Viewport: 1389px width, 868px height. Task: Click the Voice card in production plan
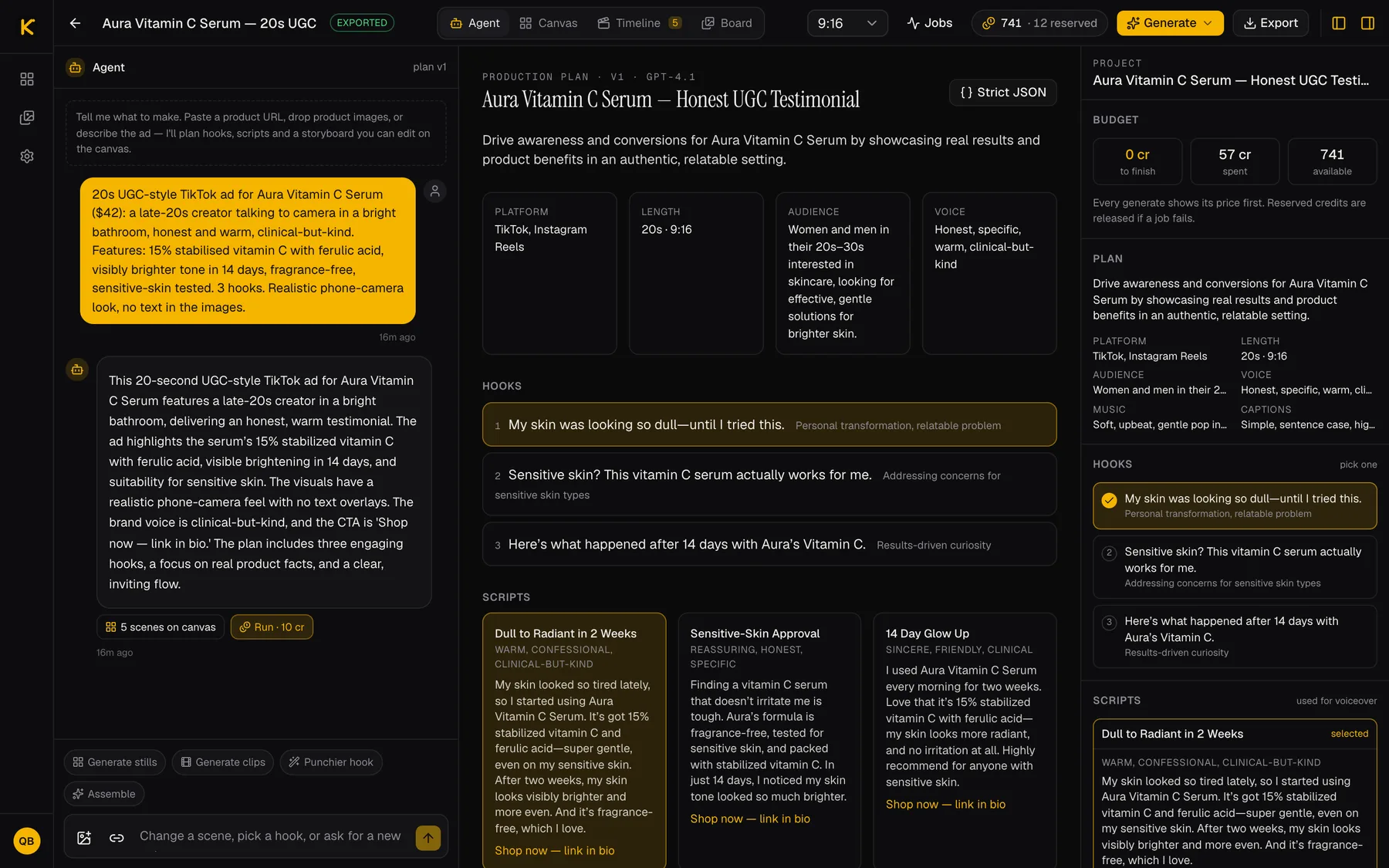[989, 273]
